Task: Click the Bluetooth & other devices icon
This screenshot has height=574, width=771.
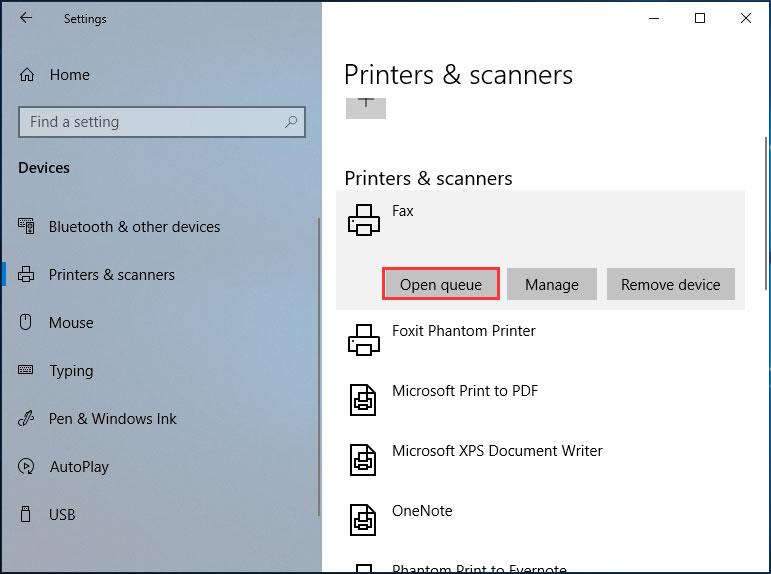Action: [26, 226]
